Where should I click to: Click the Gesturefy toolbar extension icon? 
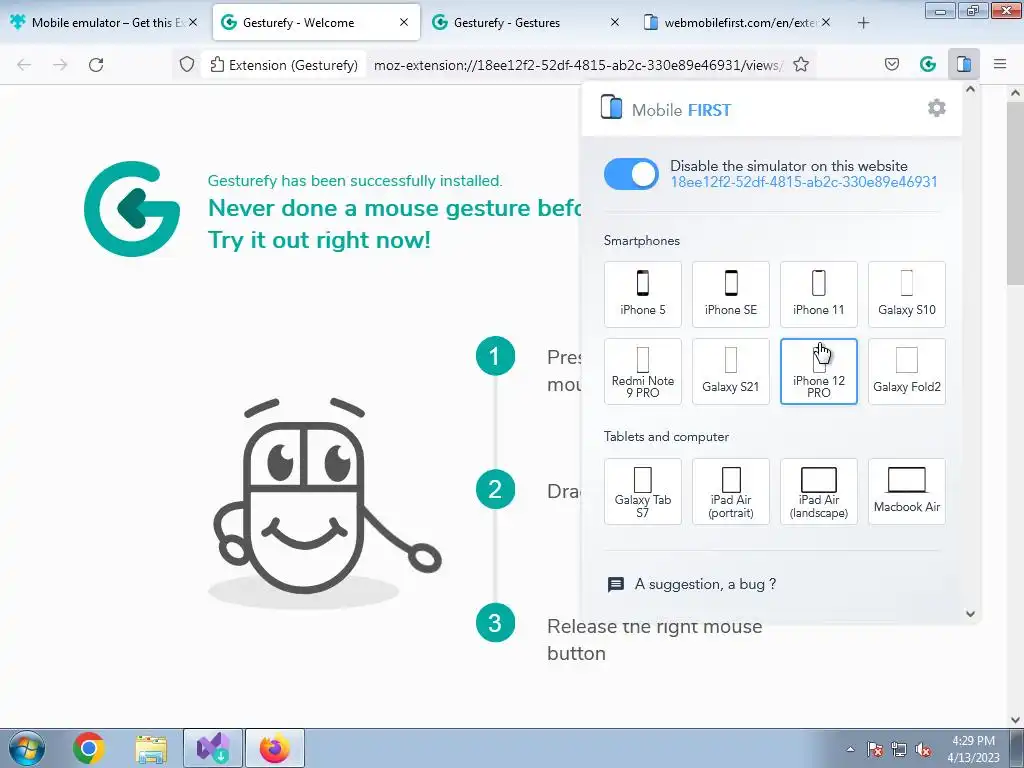[x=928, y=64]
